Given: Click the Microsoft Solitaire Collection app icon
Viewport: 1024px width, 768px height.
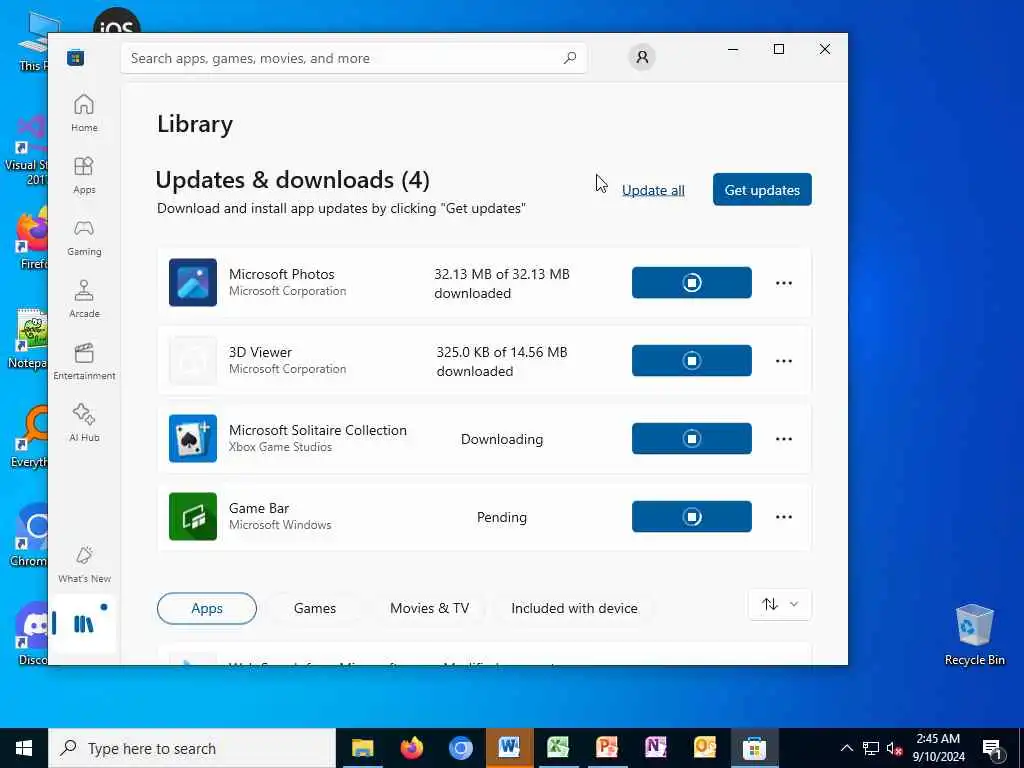Looking at the screenshot, I should click(193, 438).
